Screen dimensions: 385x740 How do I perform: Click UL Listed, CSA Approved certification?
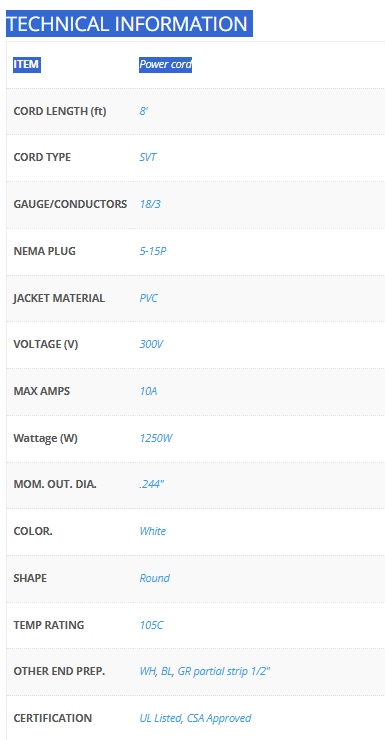click(195, 718)
